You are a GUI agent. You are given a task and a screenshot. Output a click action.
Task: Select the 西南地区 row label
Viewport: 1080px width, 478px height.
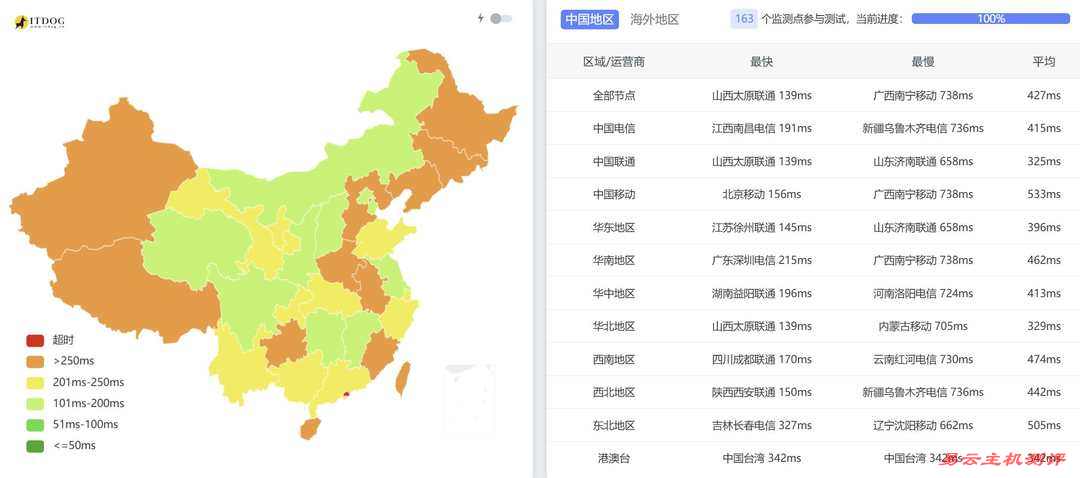(x=614, y=360)
